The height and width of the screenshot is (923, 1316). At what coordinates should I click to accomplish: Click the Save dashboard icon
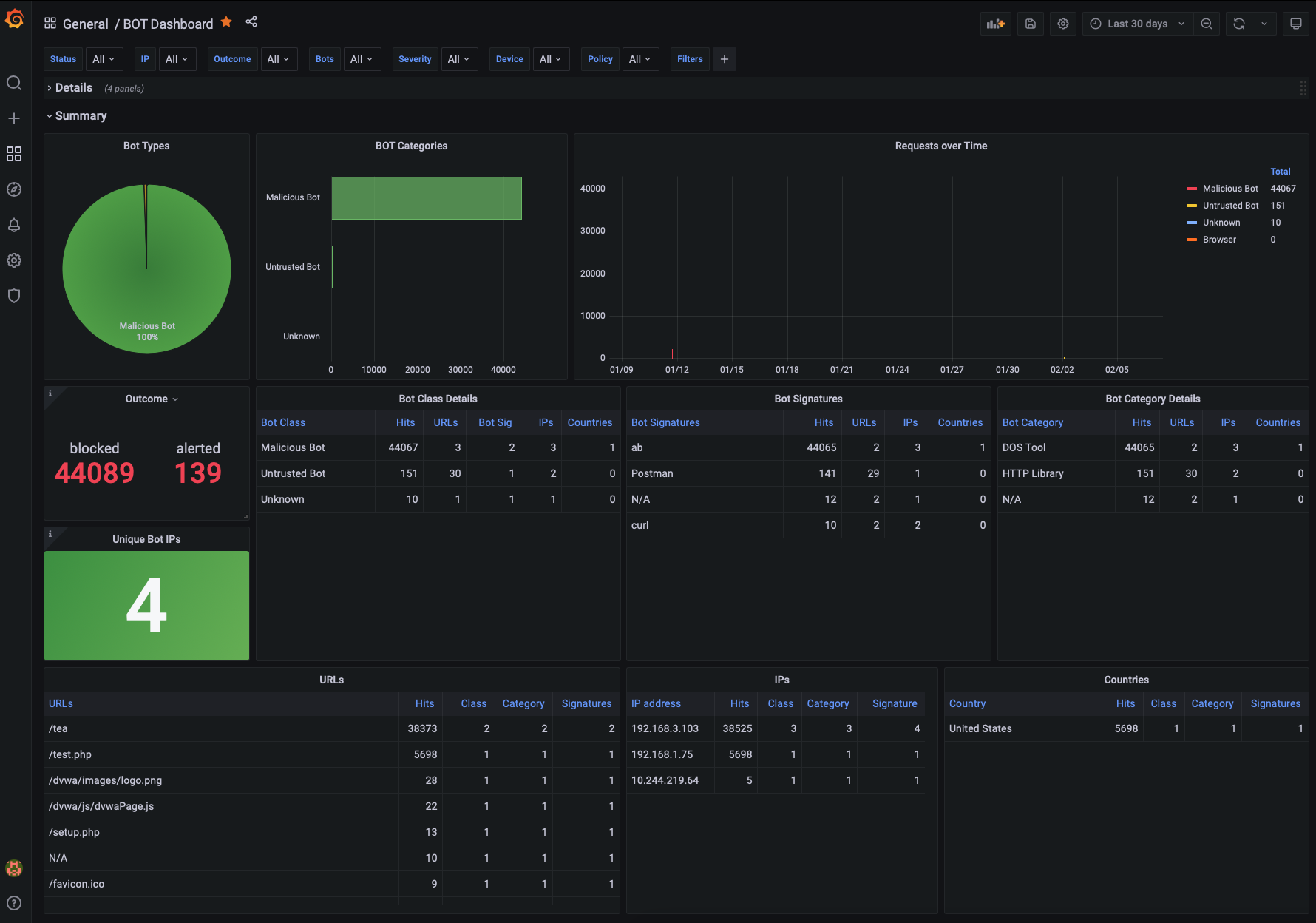1031,24
